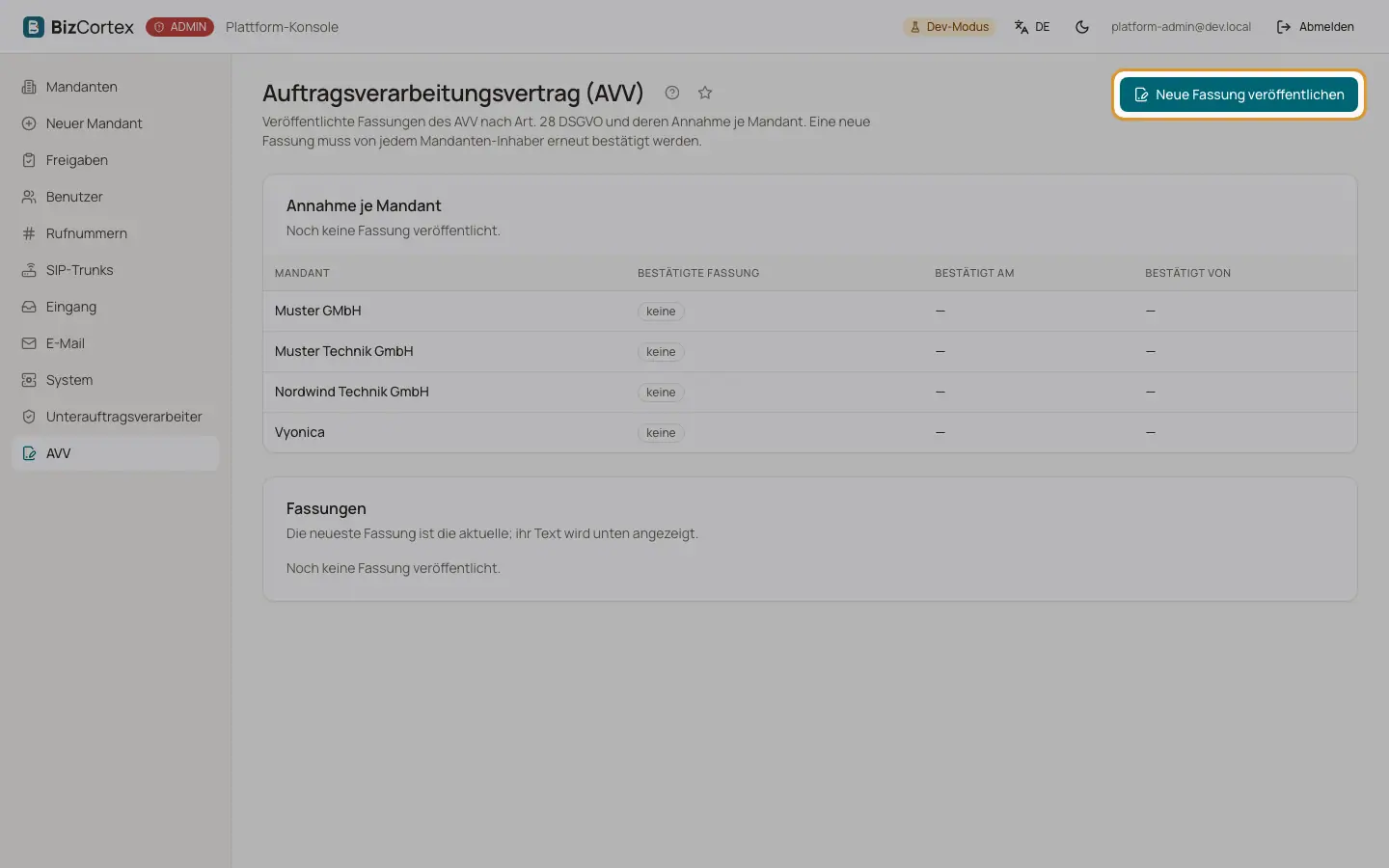
Task: Click the AVV document icon in sidebar
Action: pyautogui.click(x=29, y=453)
